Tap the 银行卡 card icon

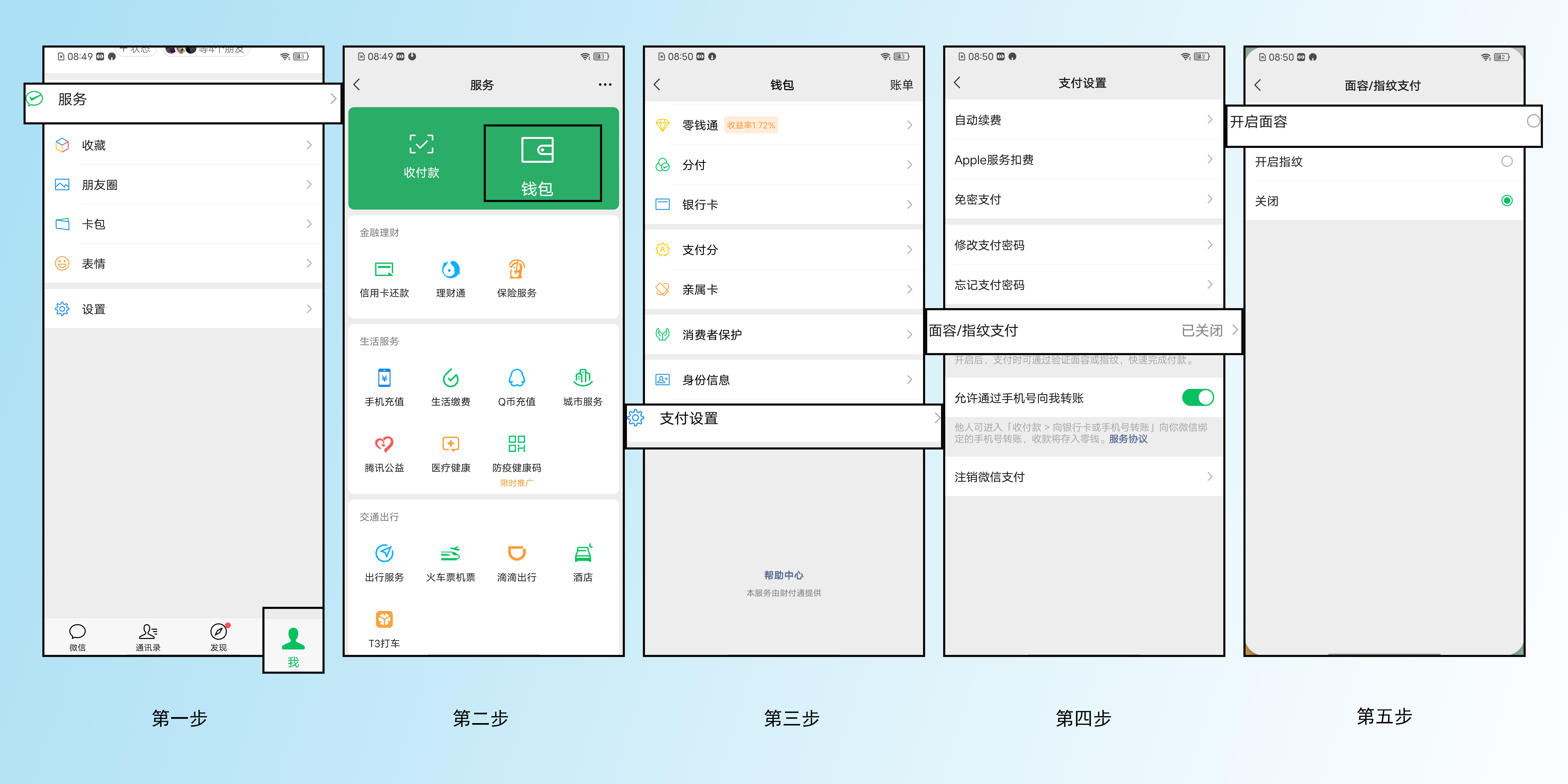662,205
